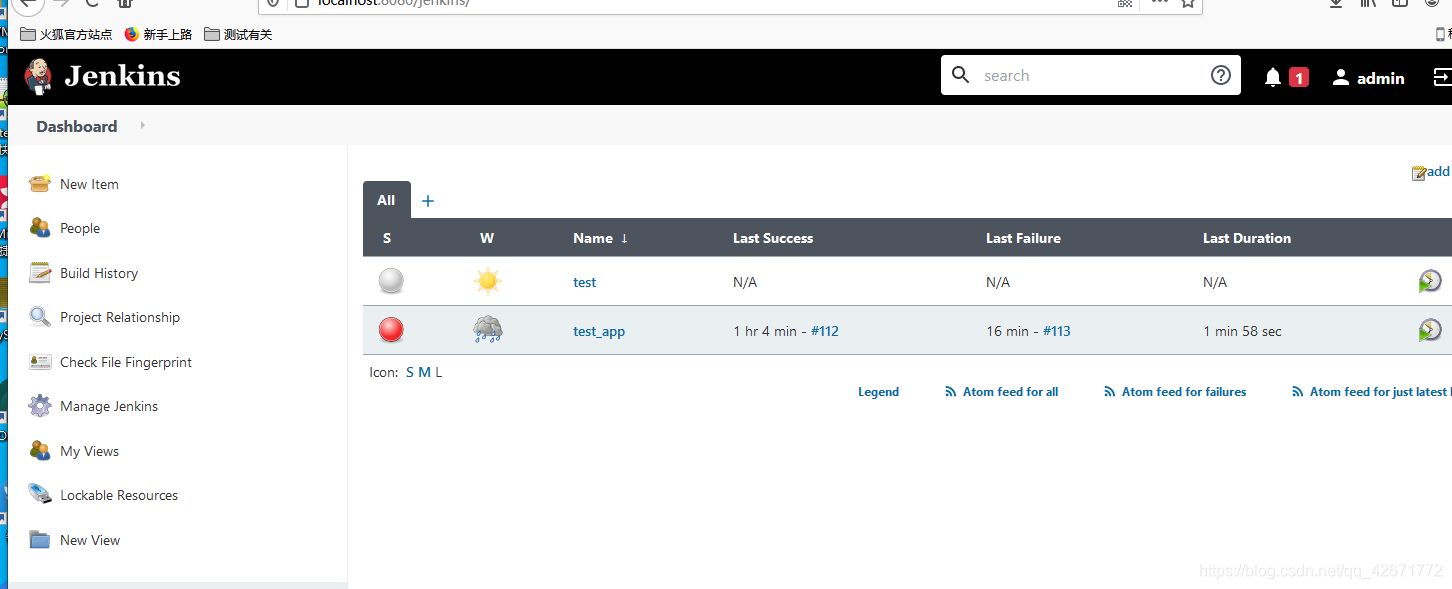This screenshot has height=589, width=1452.
Task: Open notifications bell icon
Action: 1273,77
